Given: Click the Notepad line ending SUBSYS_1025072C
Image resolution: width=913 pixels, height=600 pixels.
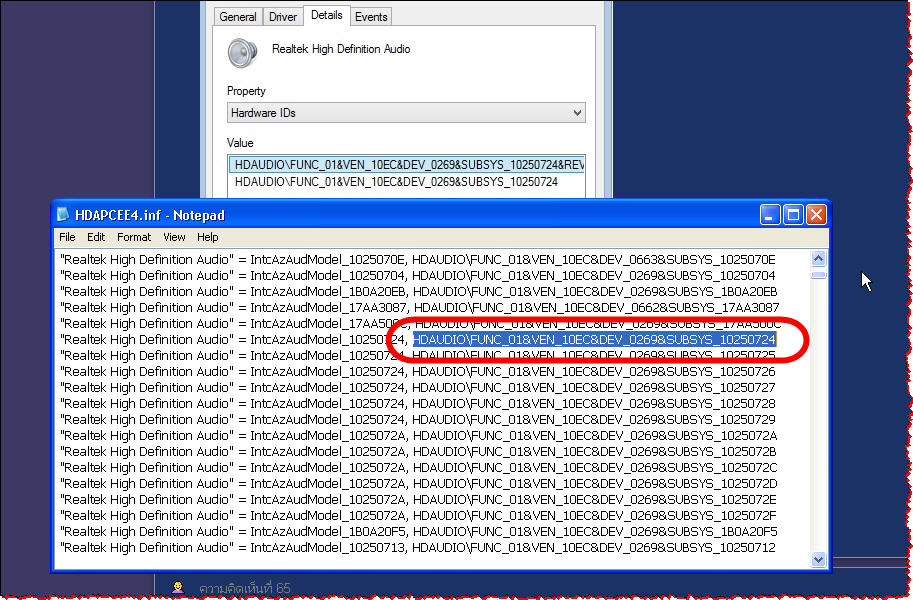Looking at the screenshot, I should (418, 468).
